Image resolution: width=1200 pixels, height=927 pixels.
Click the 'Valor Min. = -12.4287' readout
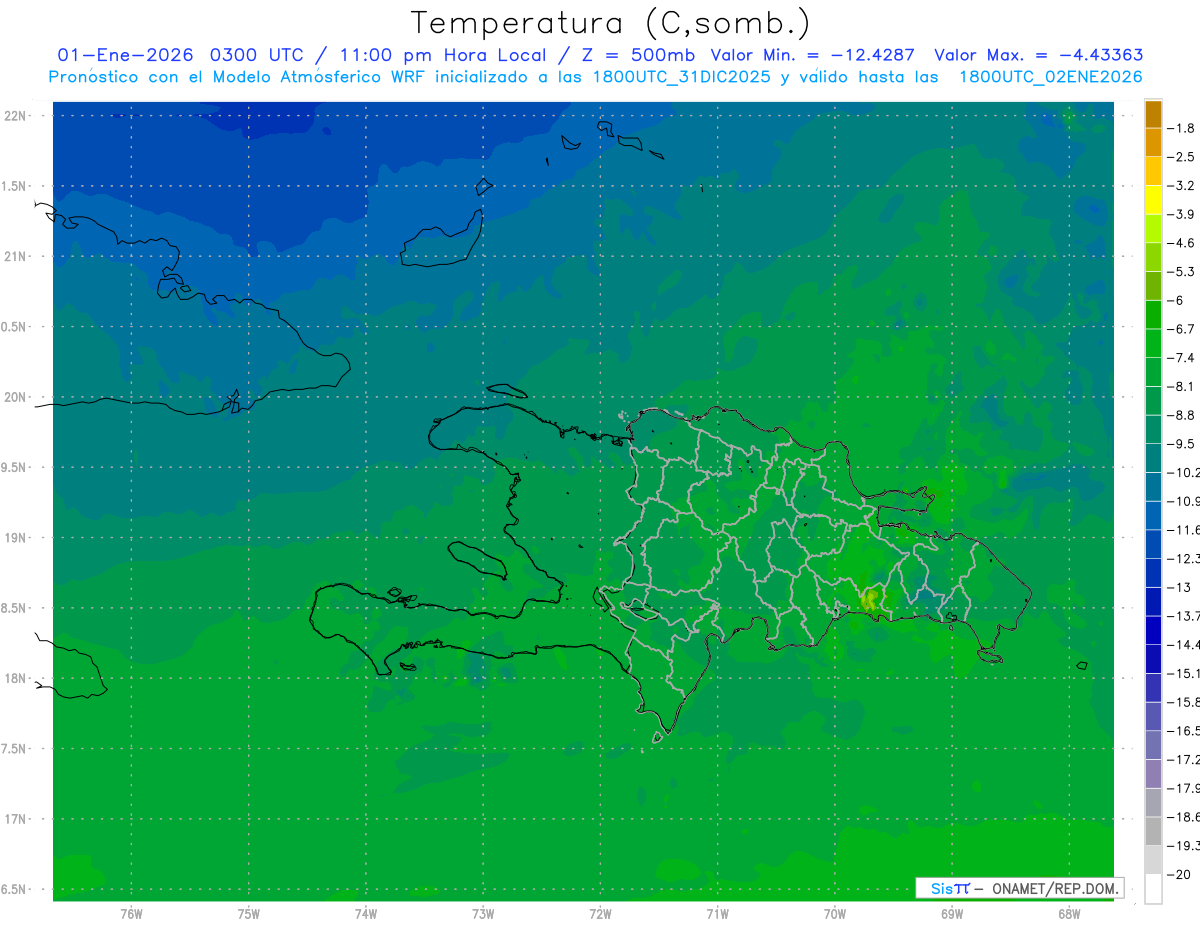[812, 55]
